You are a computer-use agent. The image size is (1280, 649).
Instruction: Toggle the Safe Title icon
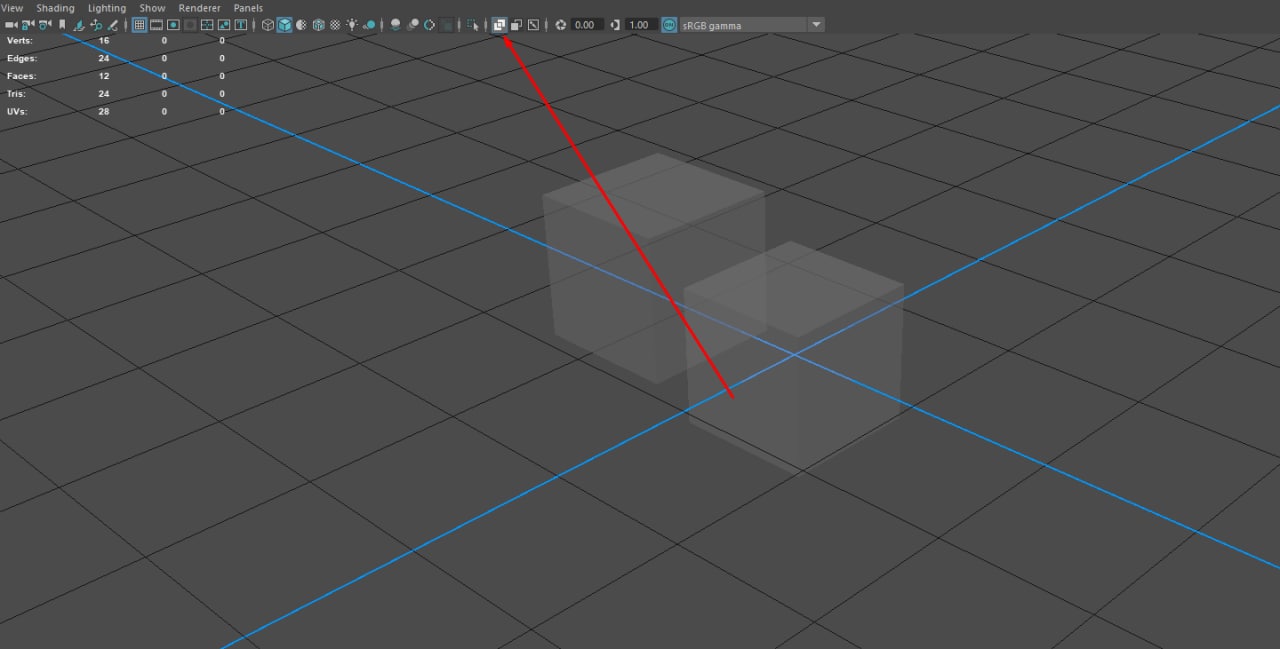[241, 25]
